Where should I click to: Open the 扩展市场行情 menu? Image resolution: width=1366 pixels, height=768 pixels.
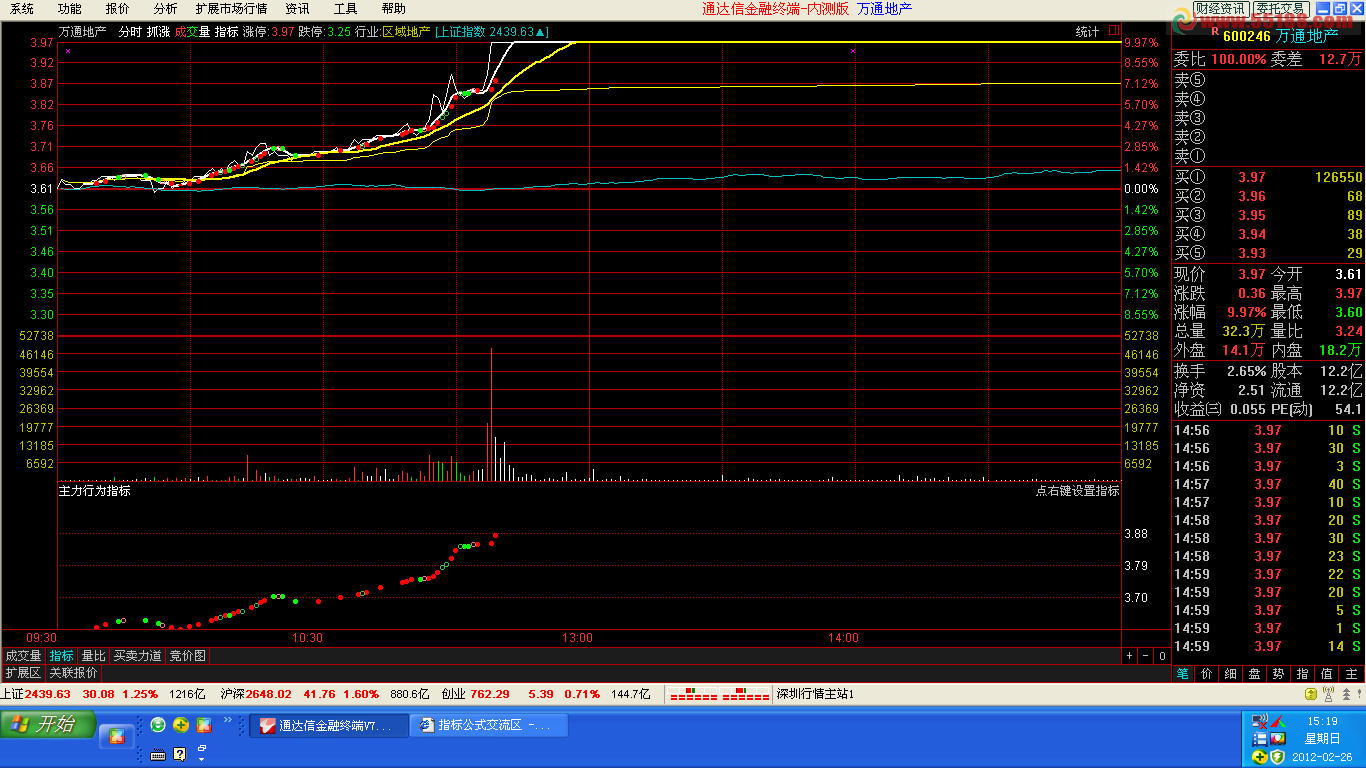(x=231, y=9)
